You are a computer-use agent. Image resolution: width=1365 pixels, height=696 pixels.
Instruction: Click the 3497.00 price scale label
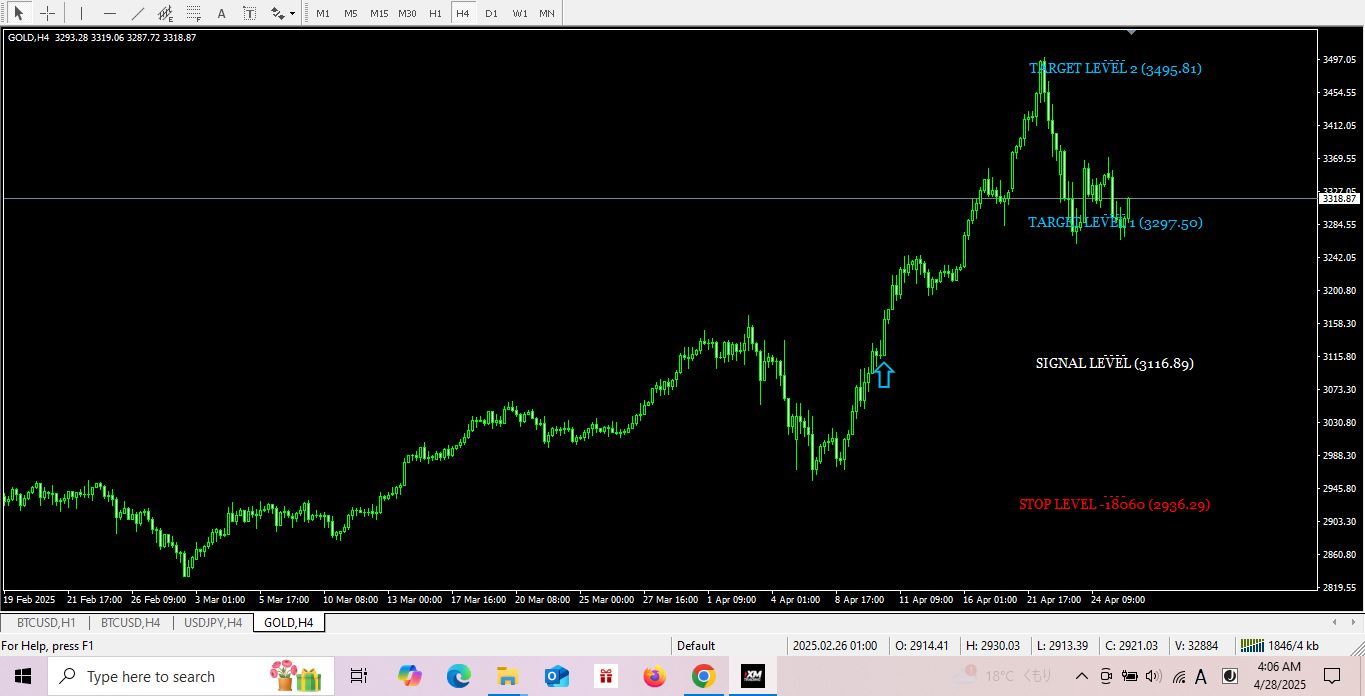pyautogui.click(x=1339, y=60)
